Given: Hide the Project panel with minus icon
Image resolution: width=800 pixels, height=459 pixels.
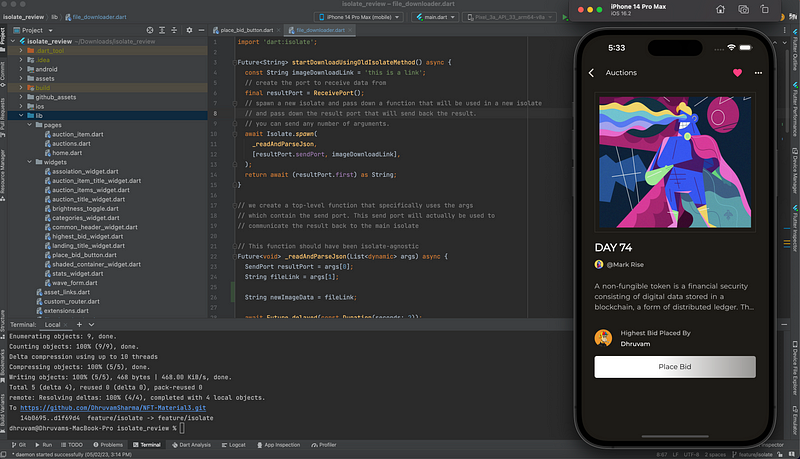Looking at the screenshot, I should click(x=202, y=30).
